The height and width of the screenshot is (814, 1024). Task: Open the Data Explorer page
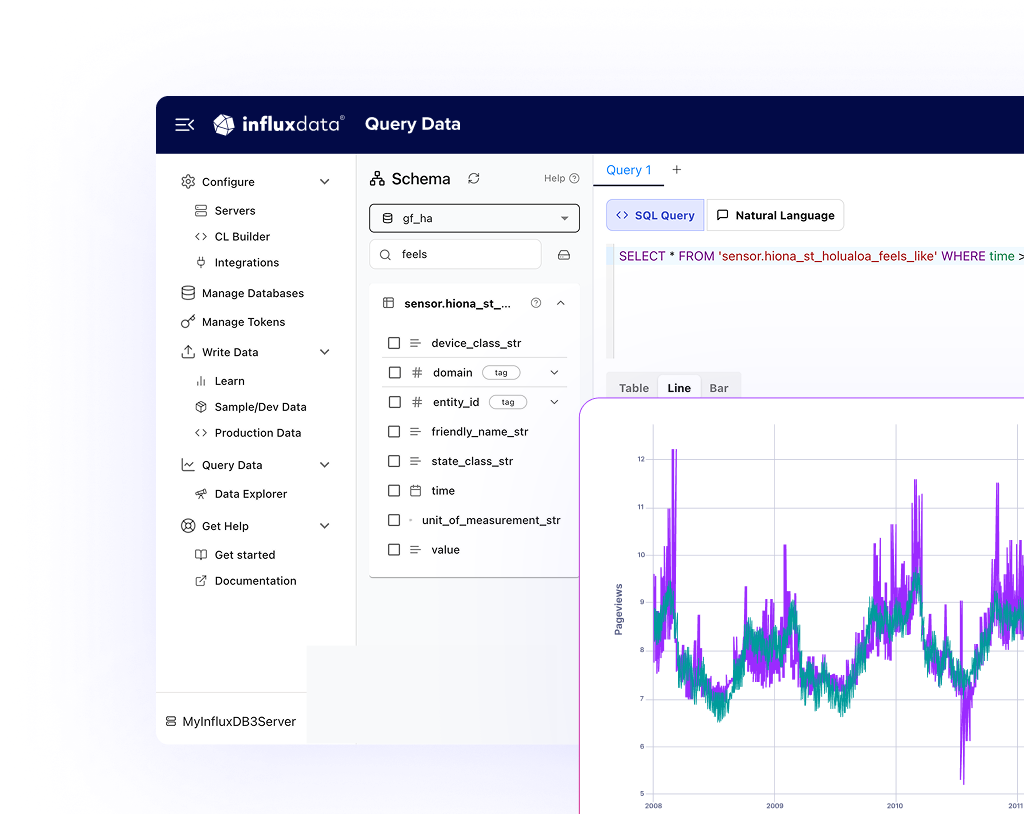pyautogui.click(x=251, y=494)
